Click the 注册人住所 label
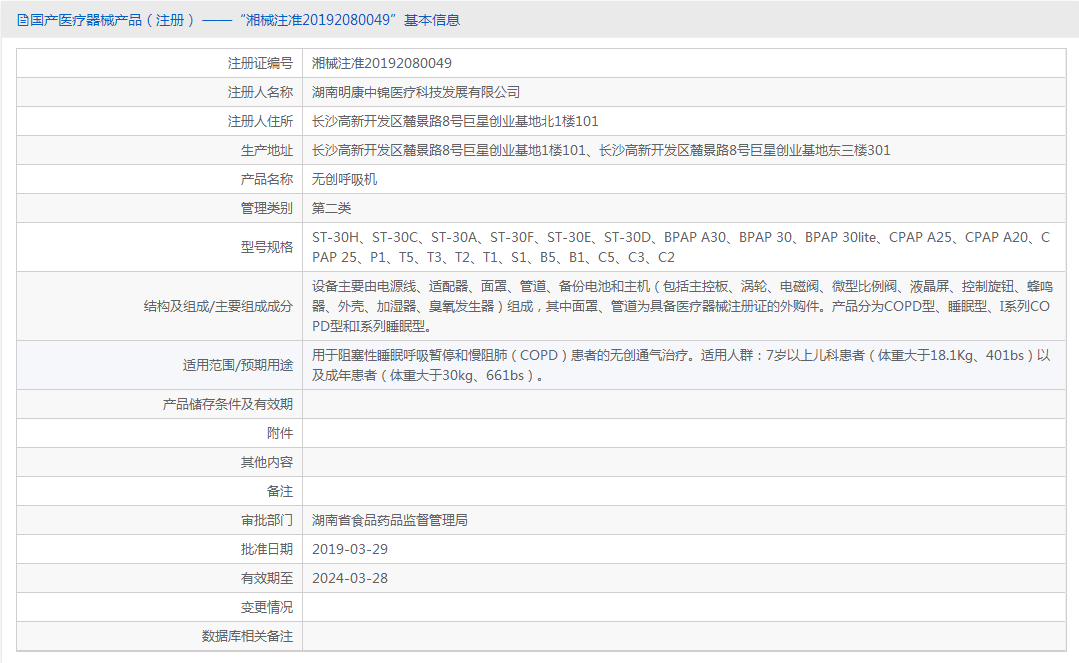1079x663 pixels. 260,121
